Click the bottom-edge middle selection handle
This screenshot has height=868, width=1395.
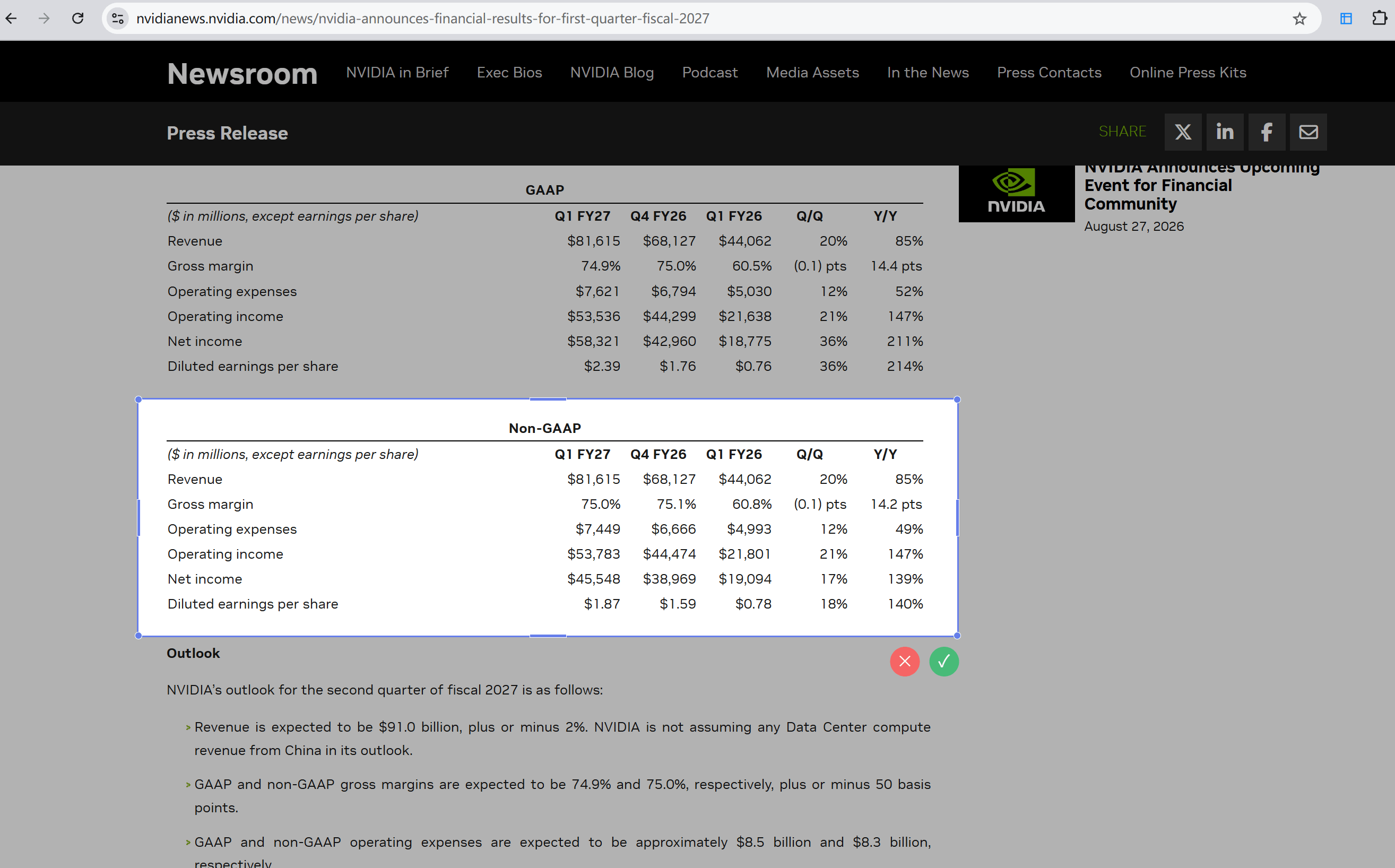pos(548,636)
